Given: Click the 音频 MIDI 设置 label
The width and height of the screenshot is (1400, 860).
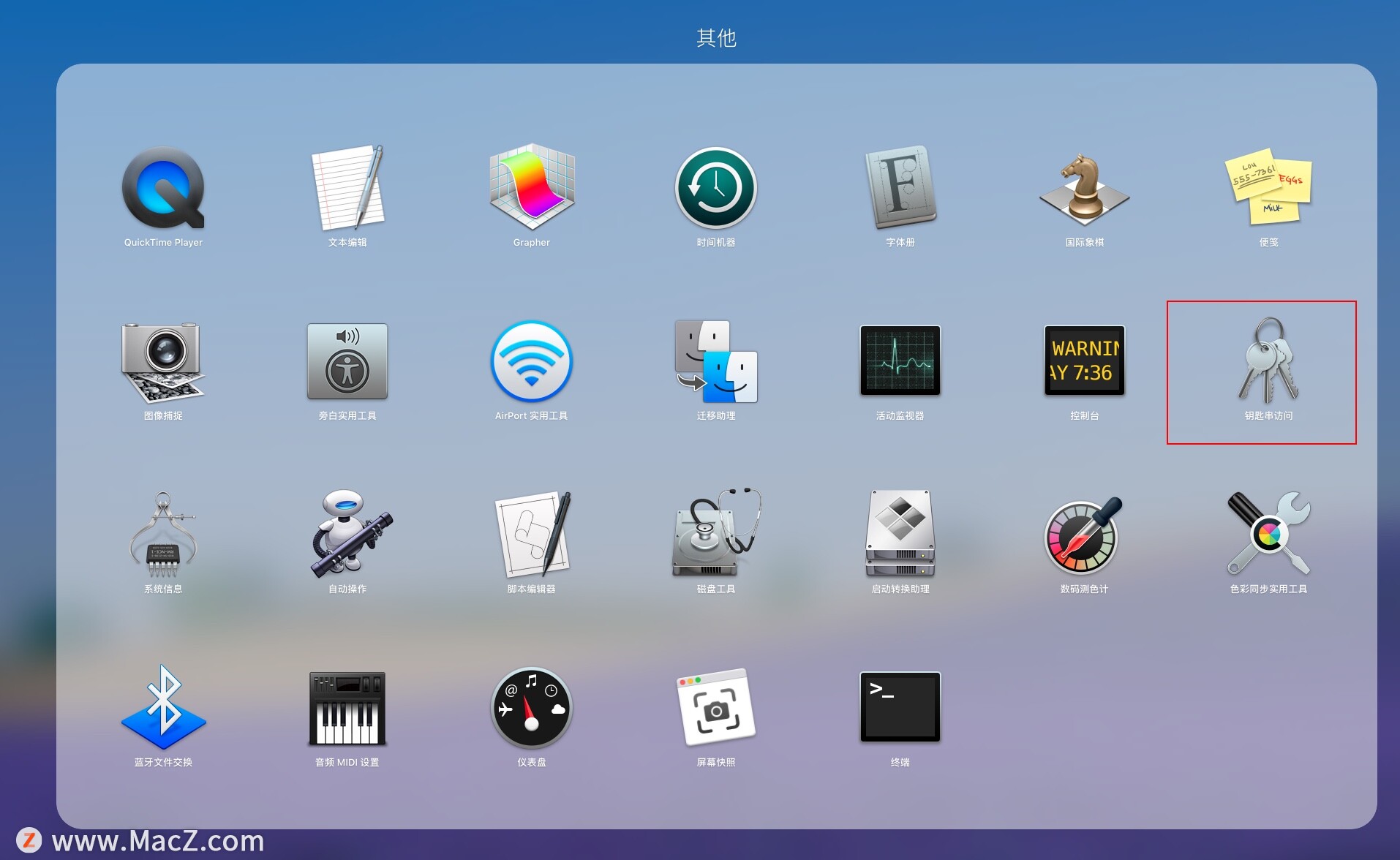Looking at the screenshot, I should 347,762.
